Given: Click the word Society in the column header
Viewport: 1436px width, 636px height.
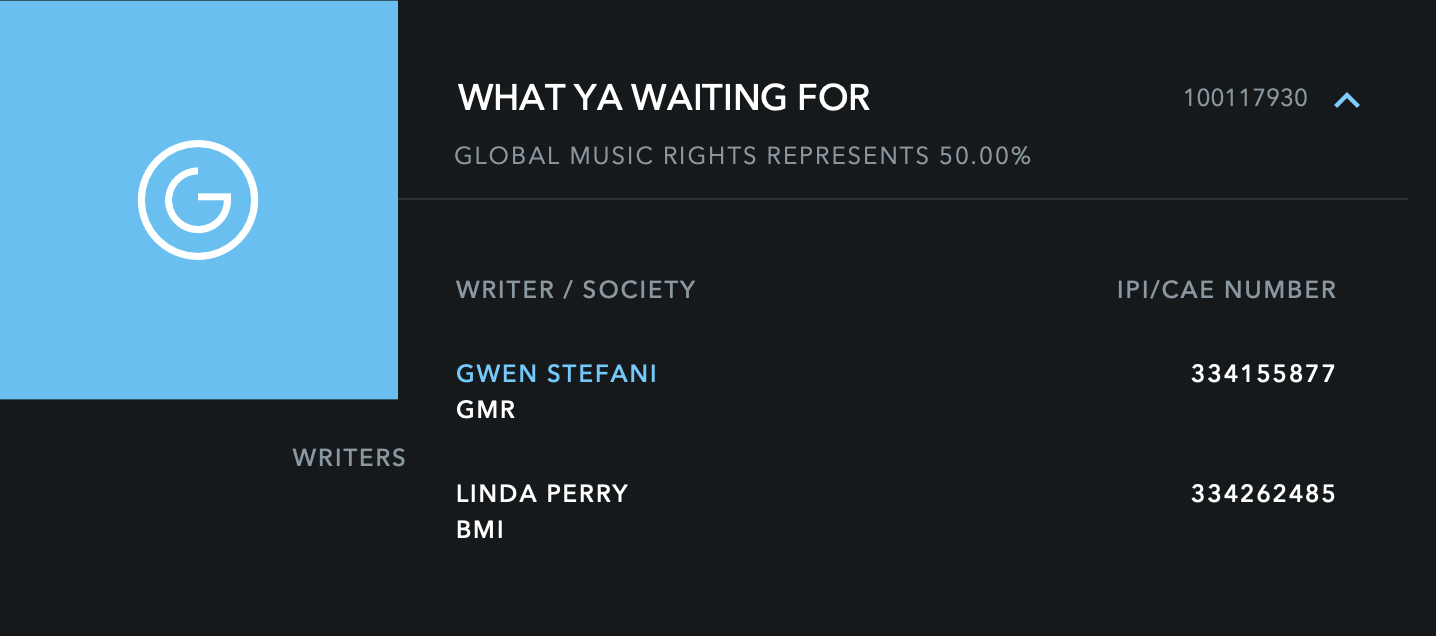Looking at the screenshot, I should pos(639,290).
